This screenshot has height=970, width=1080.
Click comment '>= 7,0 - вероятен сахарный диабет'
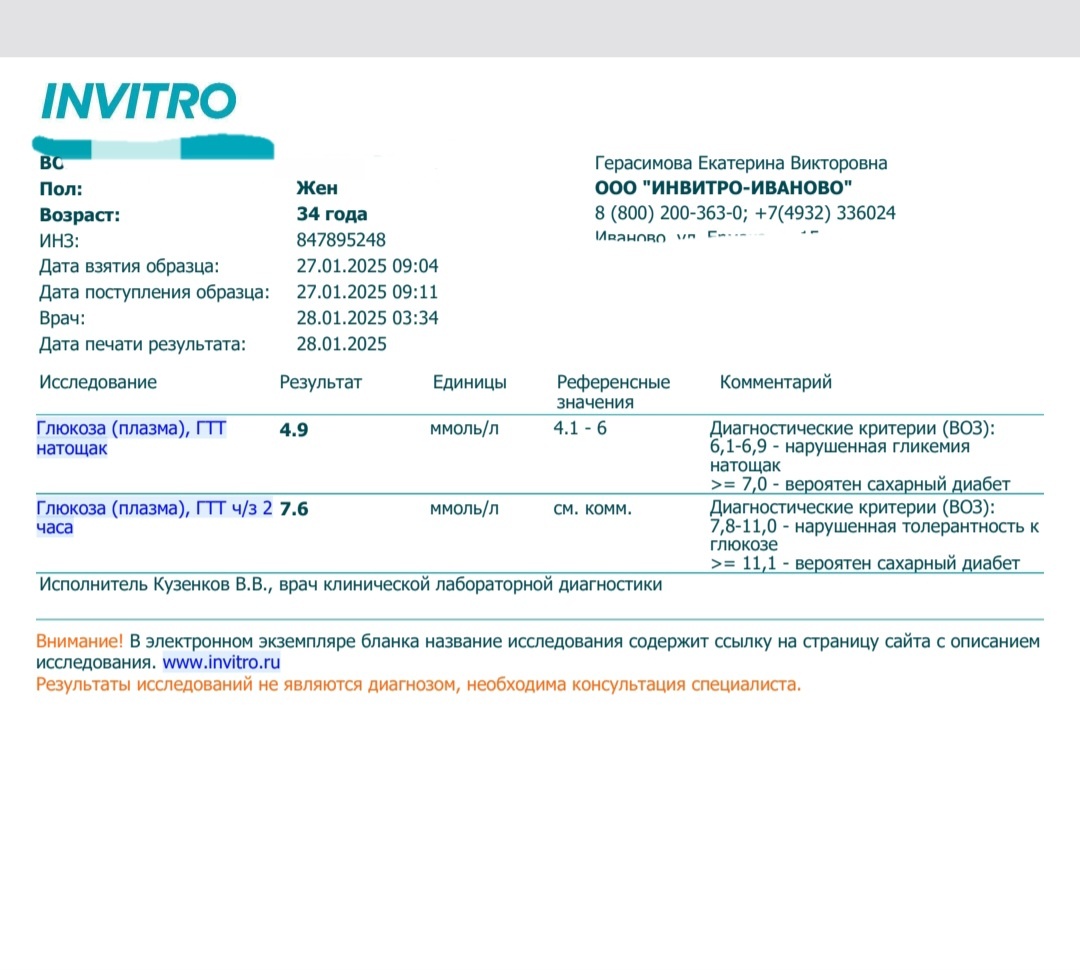pyautogui.click(x=860, y=484)
